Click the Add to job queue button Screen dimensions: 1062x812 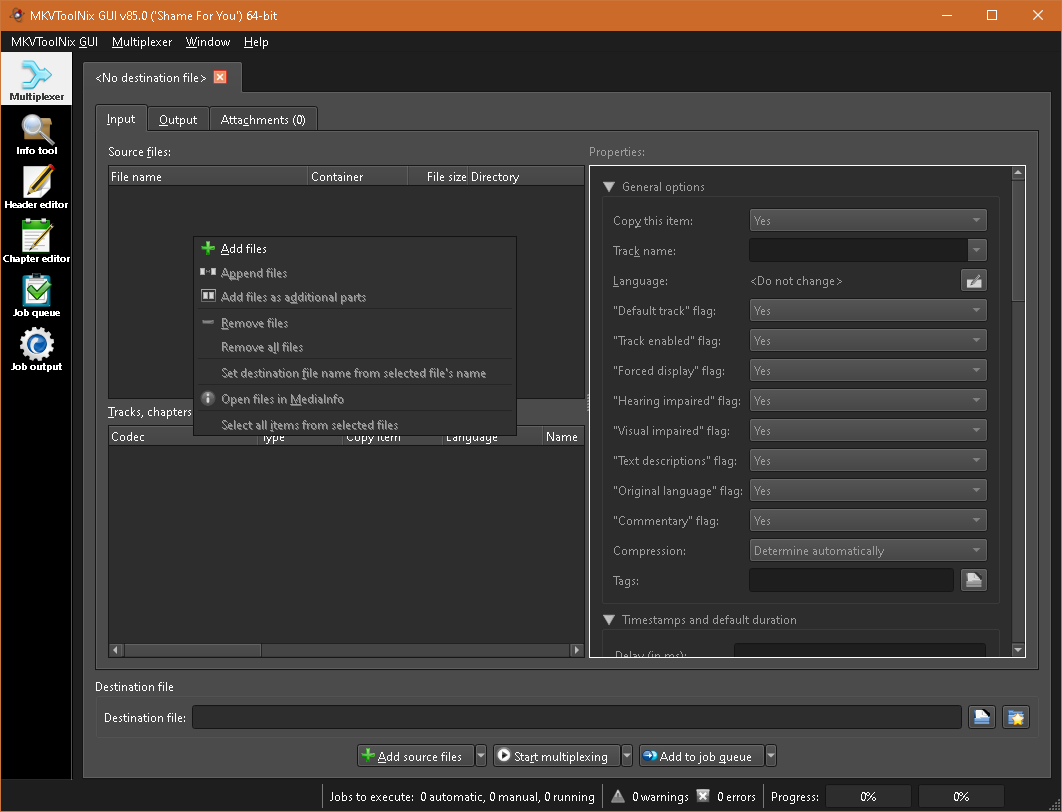click(701, 756)
